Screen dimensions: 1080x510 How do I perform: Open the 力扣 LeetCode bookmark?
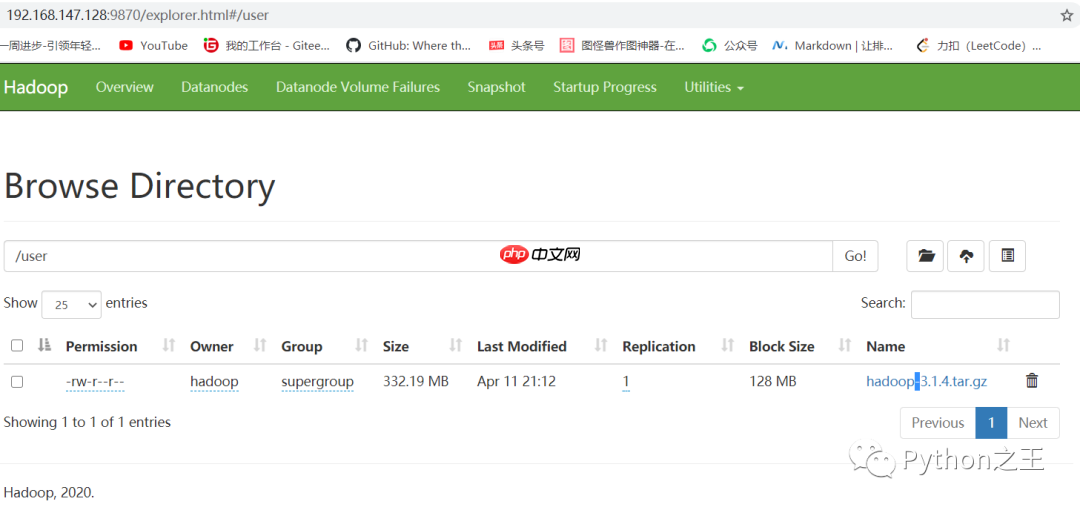(978, 45)
